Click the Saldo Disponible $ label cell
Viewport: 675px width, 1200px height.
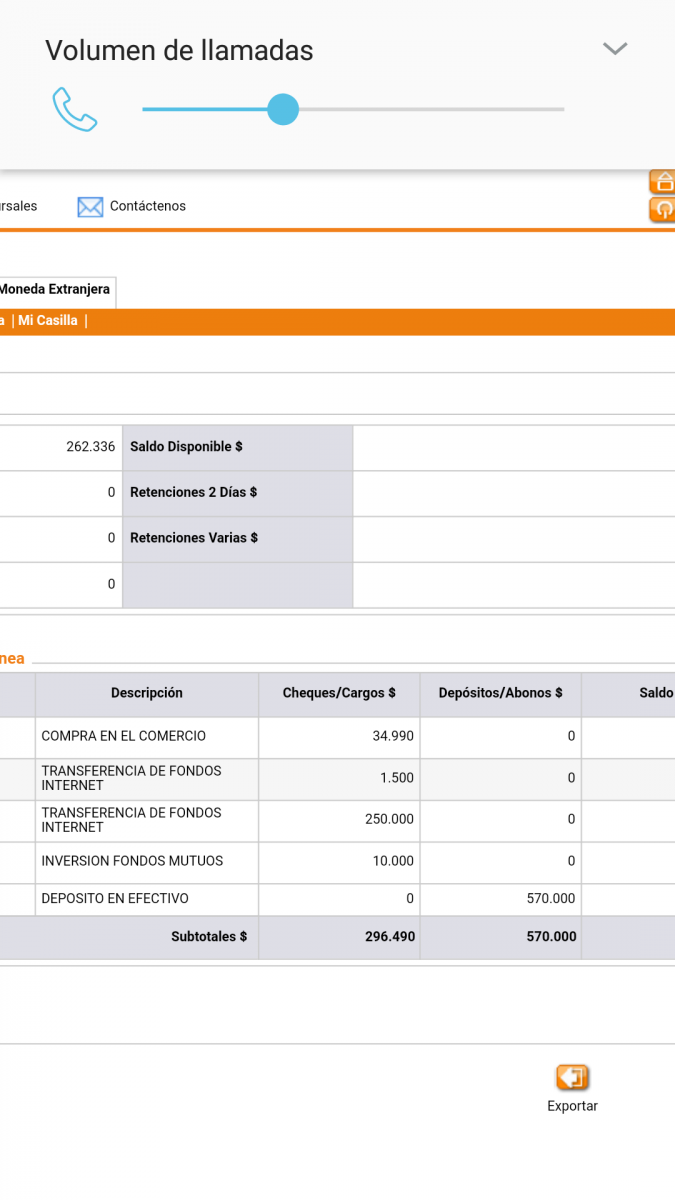pos(237,447)
